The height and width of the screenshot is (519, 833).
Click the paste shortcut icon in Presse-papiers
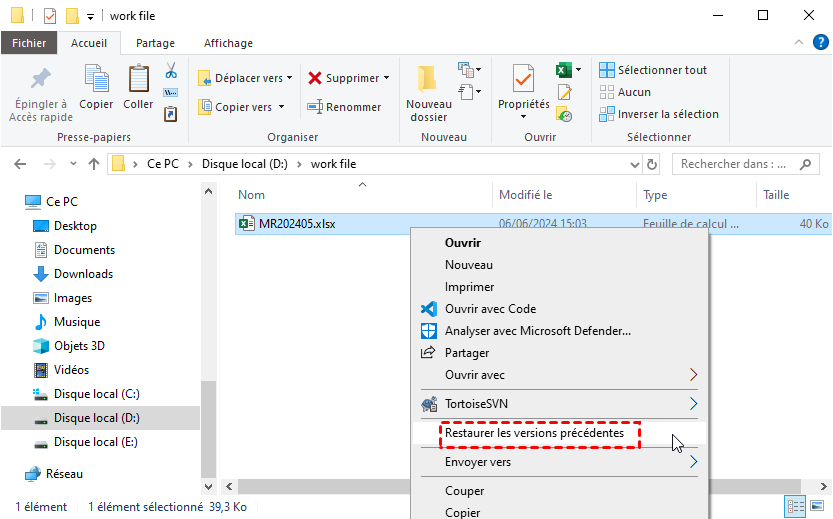click(171, 114)
